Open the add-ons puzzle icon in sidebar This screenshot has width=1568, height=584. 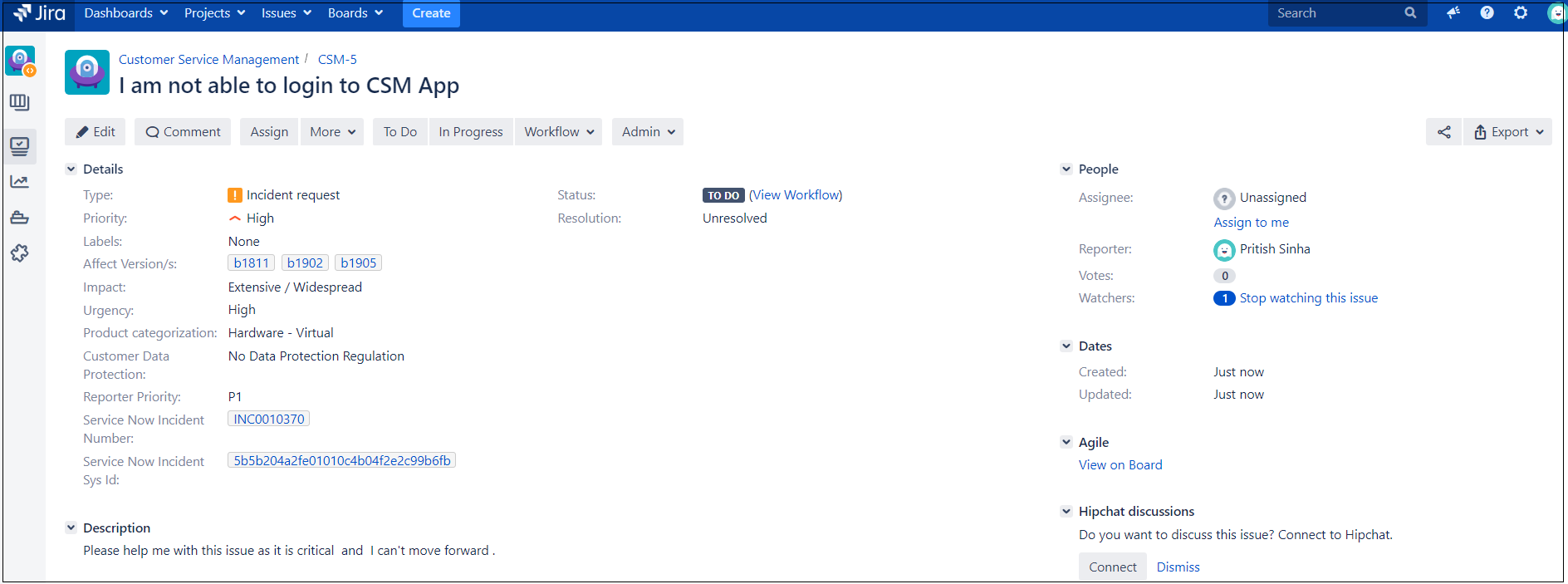pos(20,253)
